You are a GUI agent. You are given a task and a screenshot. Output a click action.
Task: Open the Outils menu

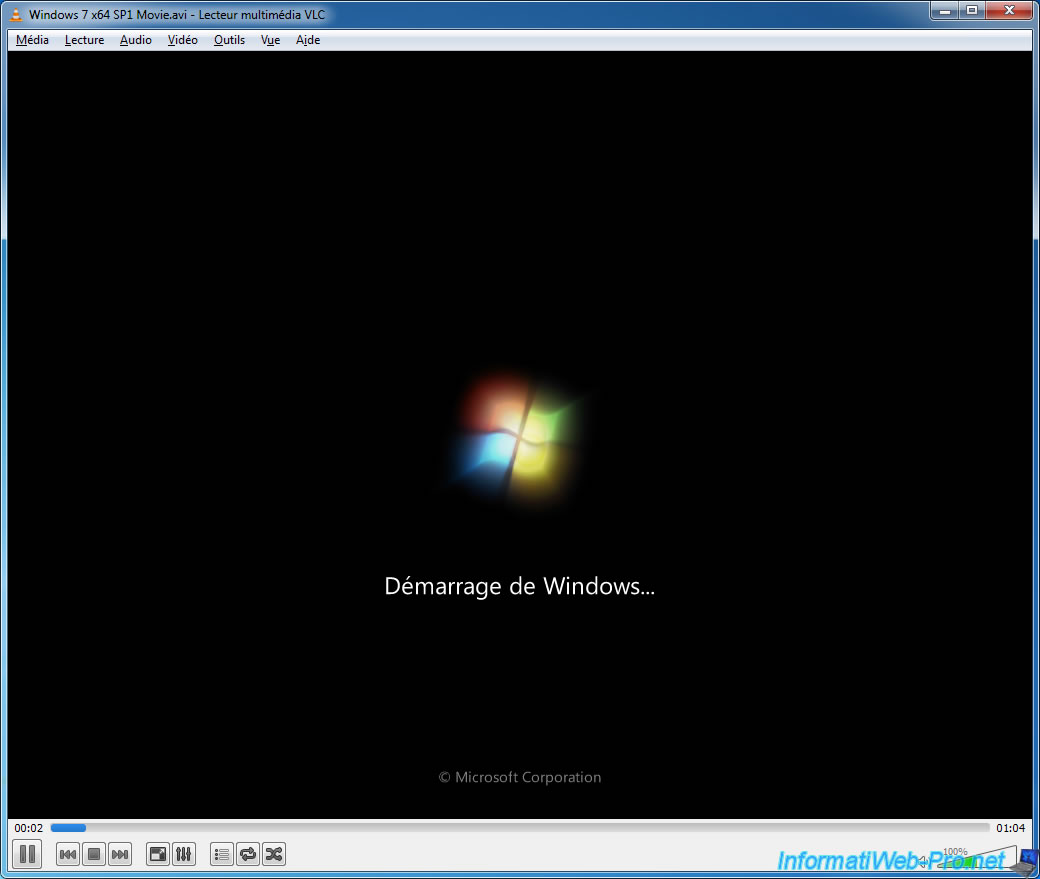(x=229, y=40)
